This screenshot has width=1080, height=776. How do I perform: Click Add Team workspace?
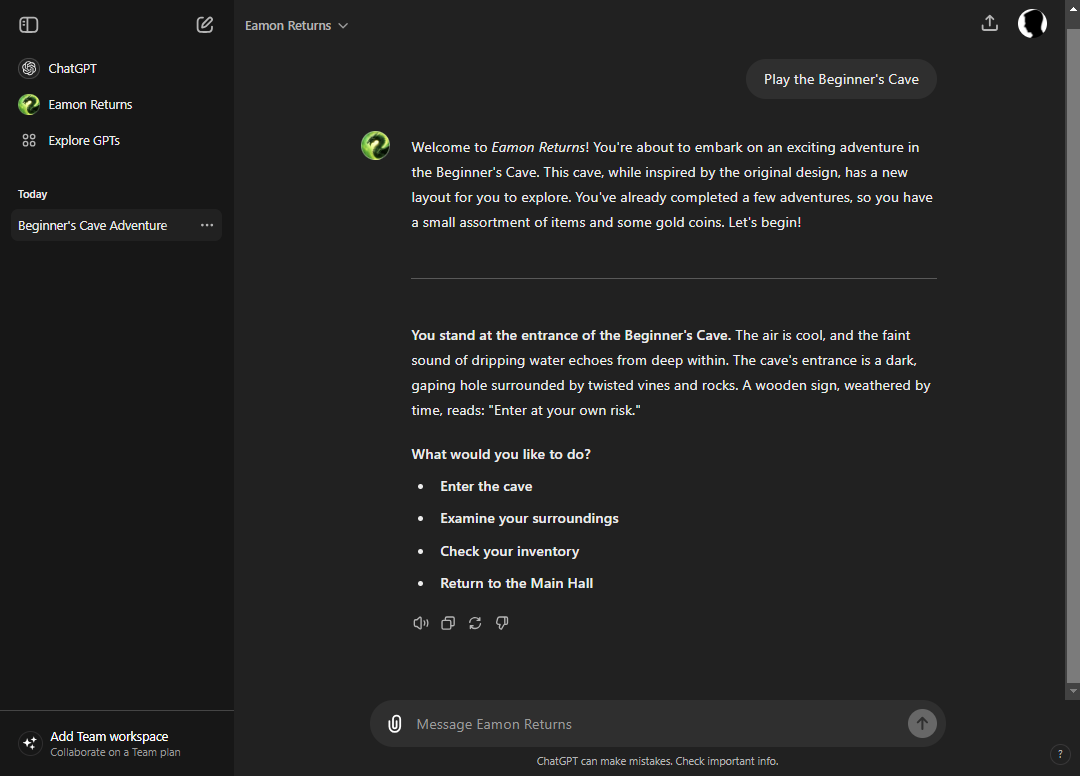coord(116,744)
